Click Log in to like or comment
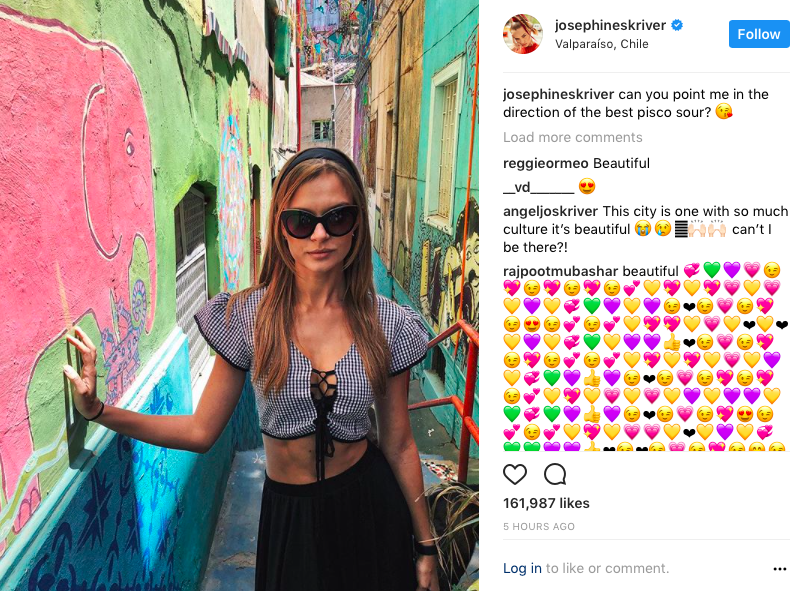Screen dimensions: 808x591 tap(522, 568)
